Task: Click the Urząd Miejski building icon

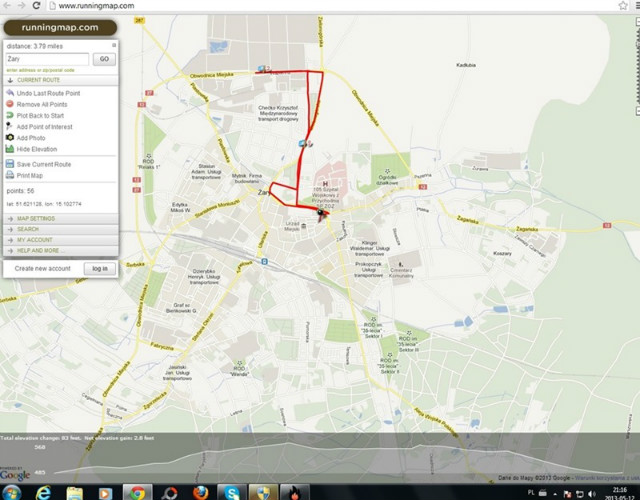Action: (x=304, y=226)
